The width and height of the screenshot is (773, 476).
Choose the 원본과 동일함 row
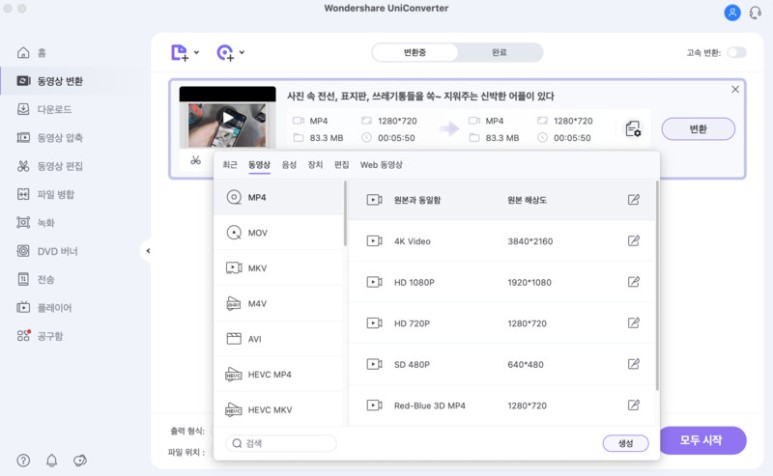502,200
